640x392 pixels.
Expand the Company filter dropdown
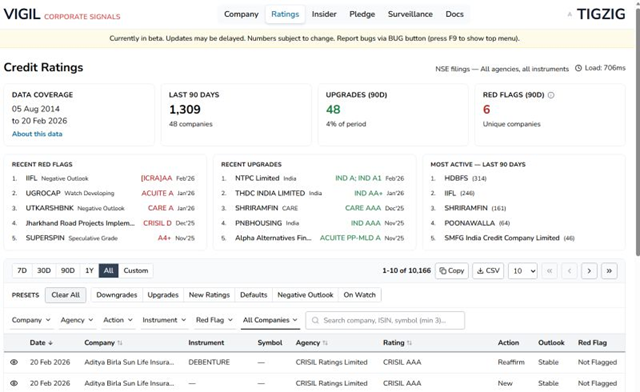tap(31, 320)
